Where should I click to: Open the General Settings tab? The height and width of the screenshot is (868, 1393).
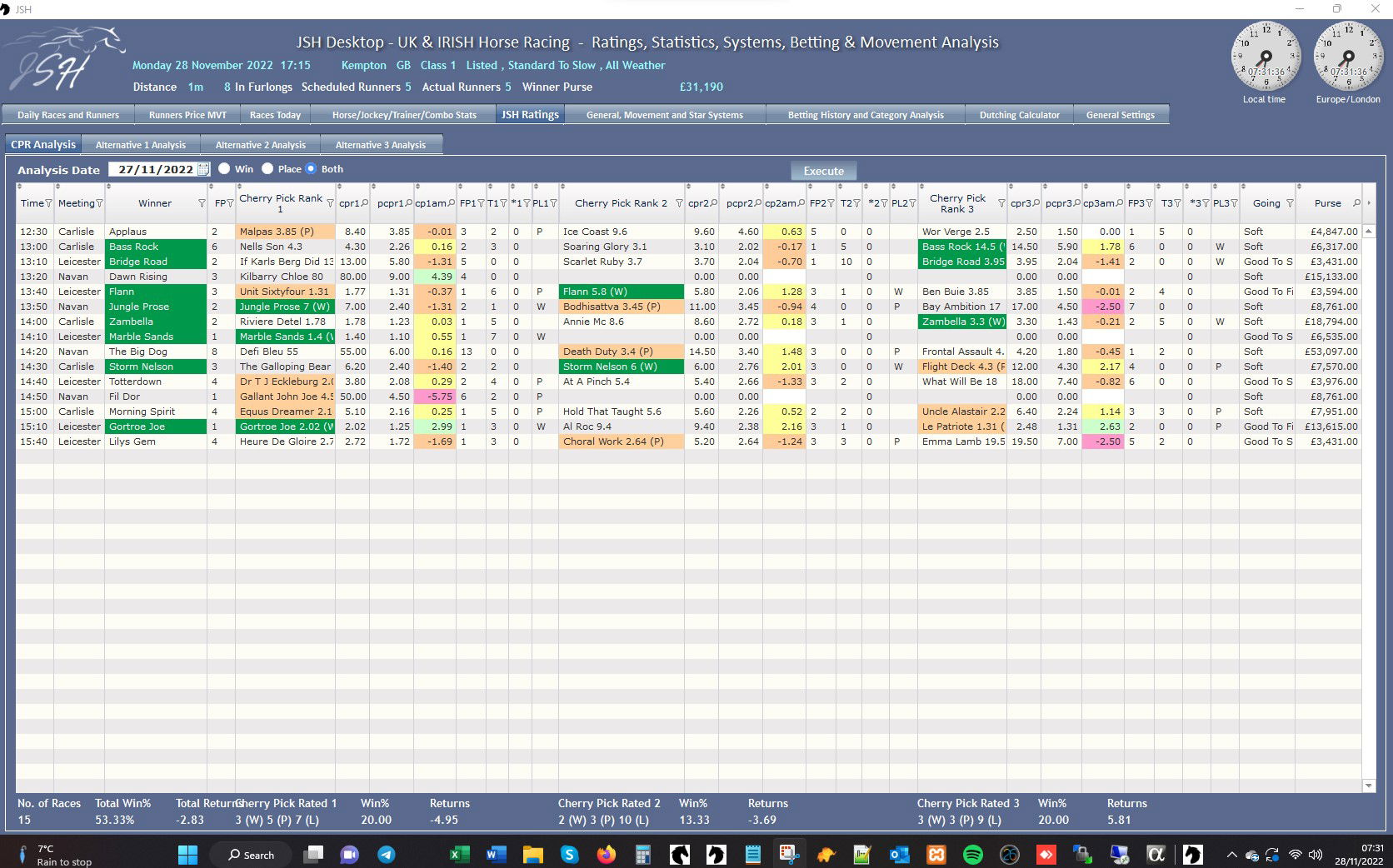pos(1121,115)
